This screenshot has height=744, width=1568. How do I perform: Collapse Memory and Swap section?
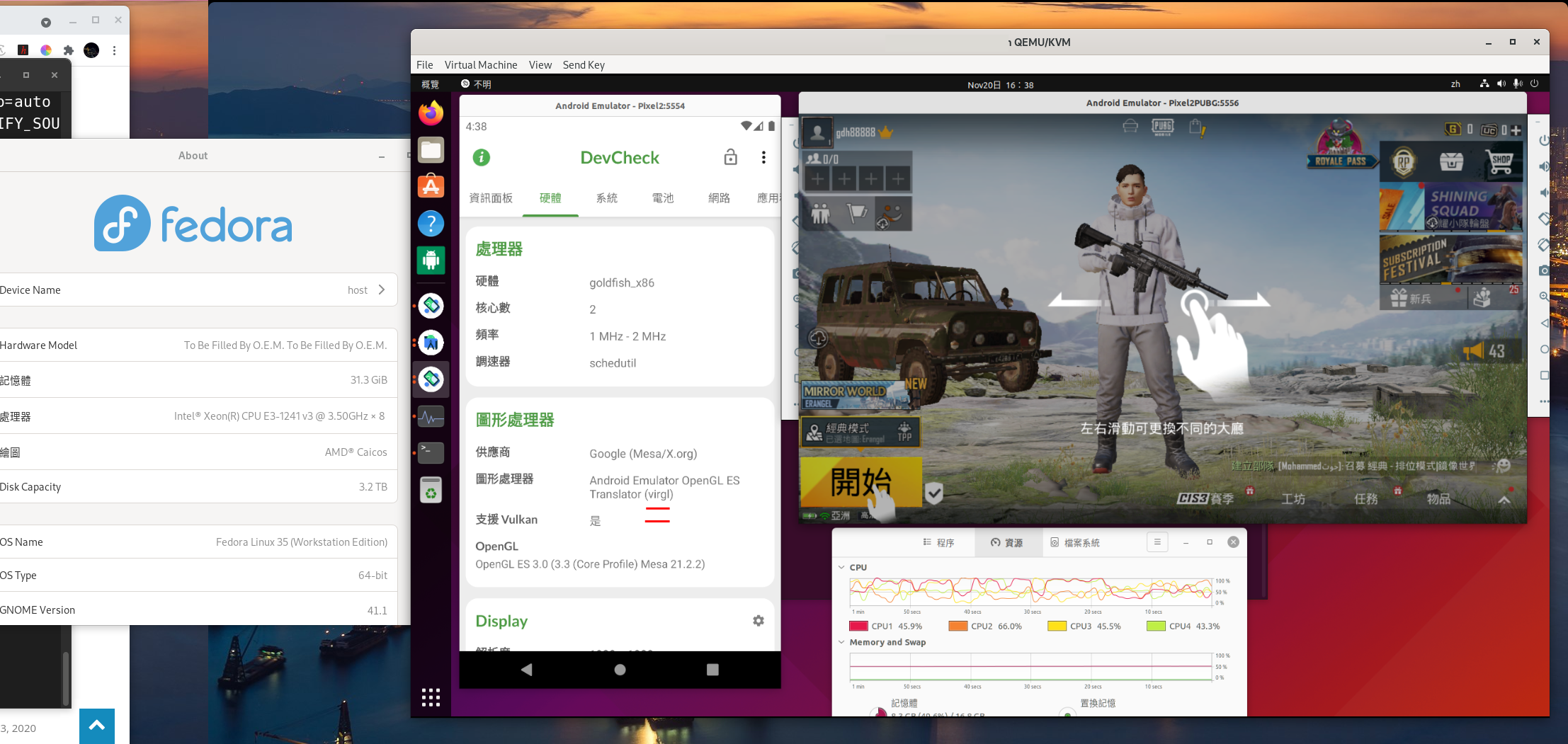(x=841, y=642)
